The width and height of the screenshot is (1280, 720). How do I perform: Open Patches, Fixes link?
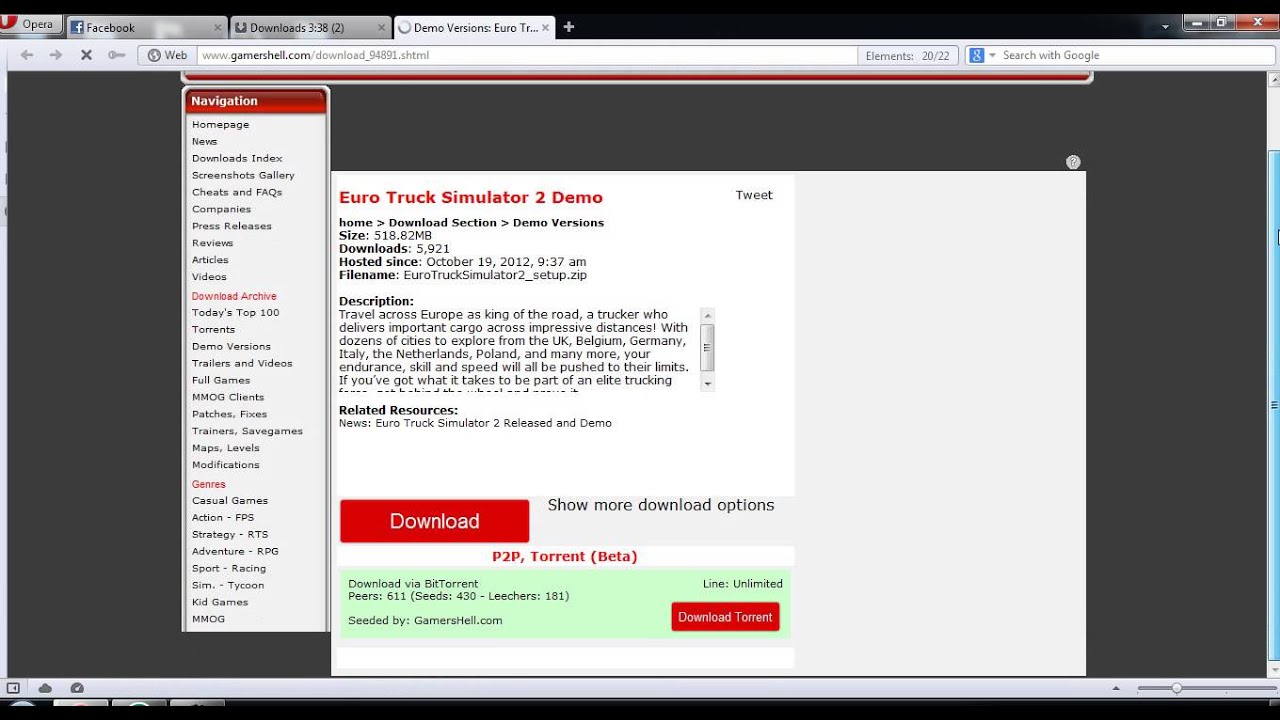click(x=229, y=415)
